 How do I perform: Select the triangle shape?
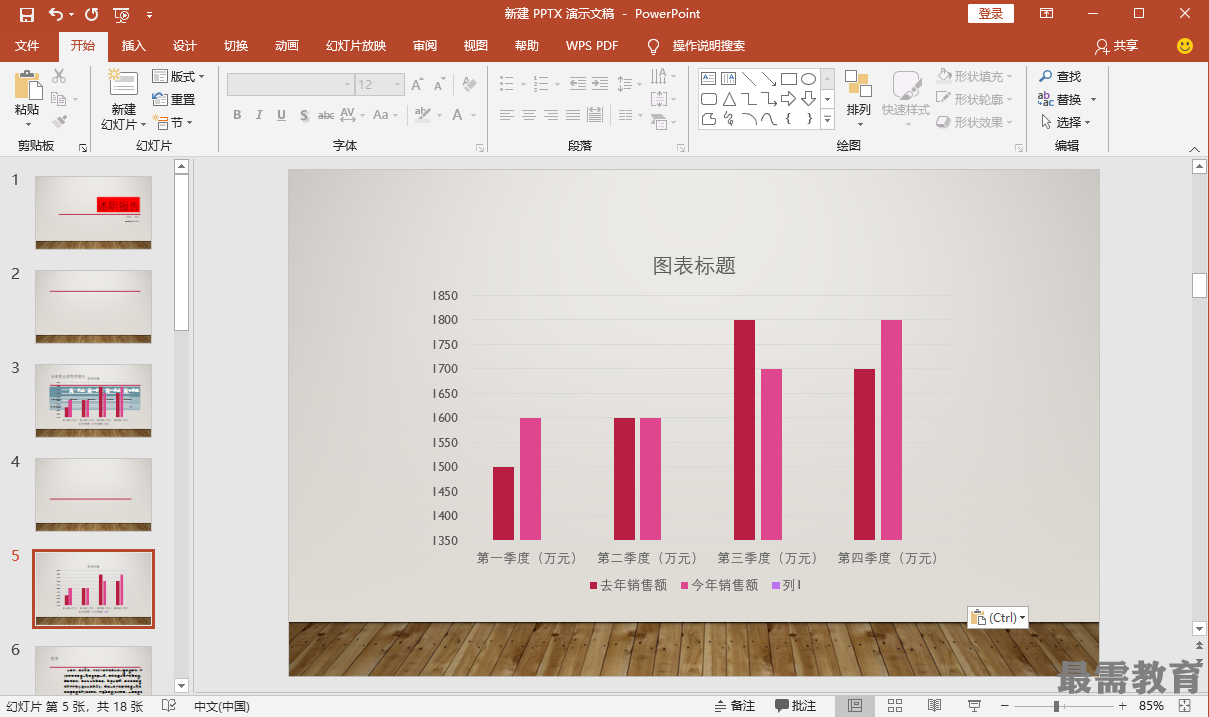(x=728, y=99)
